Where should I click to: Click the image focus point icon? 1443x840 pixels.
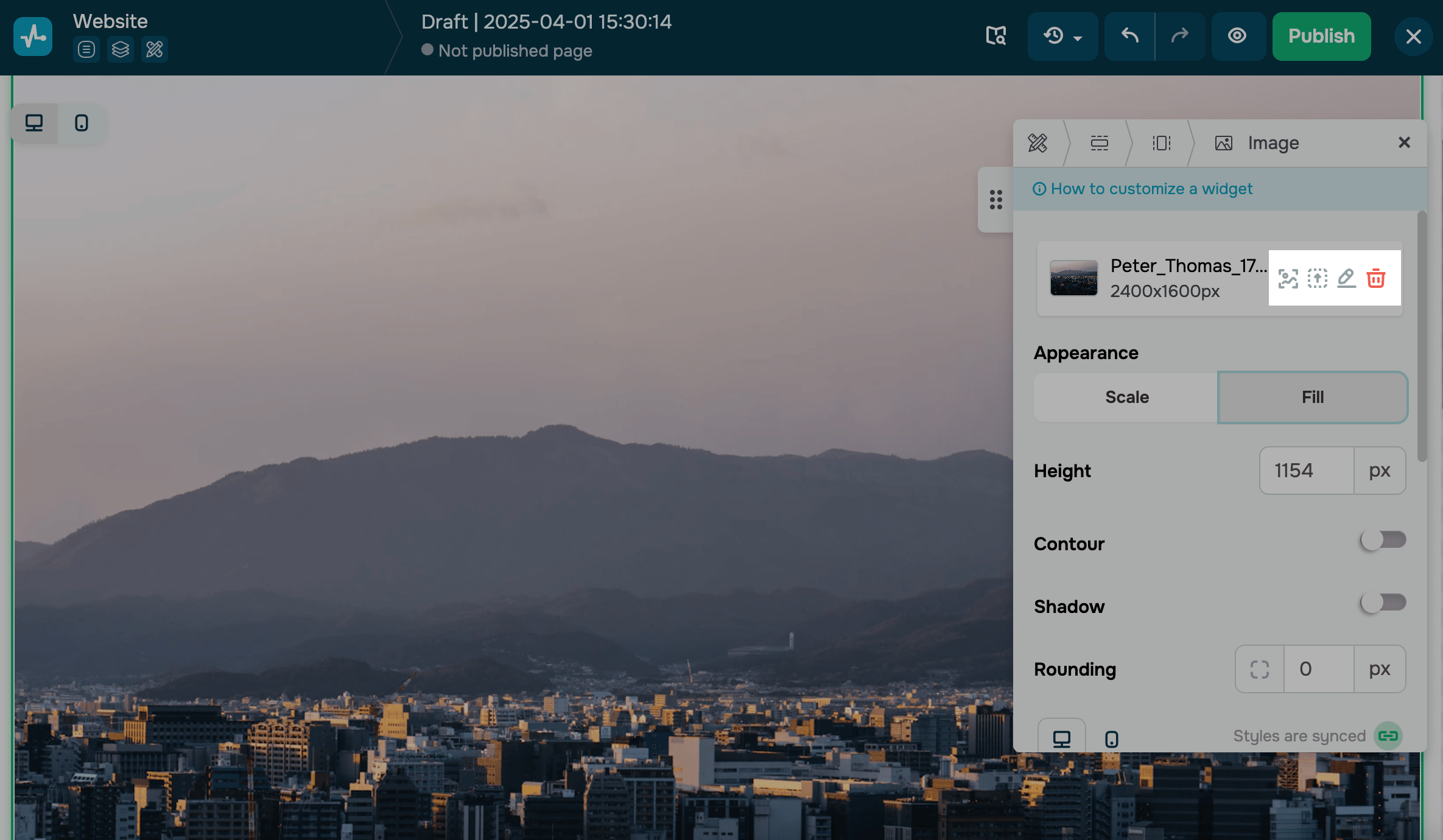pos(1288,278)
